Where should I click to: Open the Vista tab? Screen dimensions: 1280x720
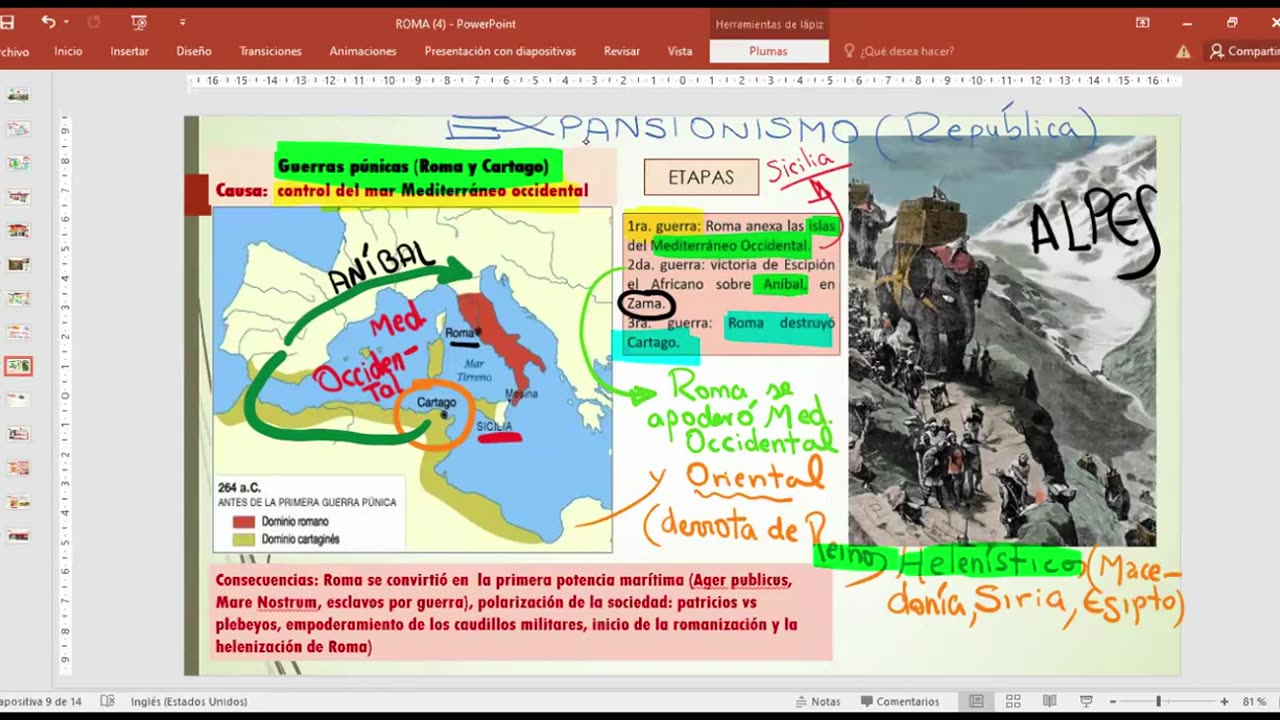680,51
